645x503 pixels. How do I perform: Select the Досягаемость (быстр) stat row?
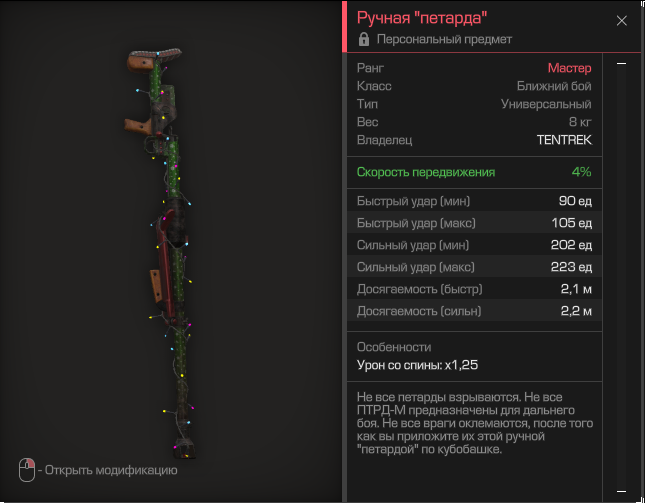474,289
